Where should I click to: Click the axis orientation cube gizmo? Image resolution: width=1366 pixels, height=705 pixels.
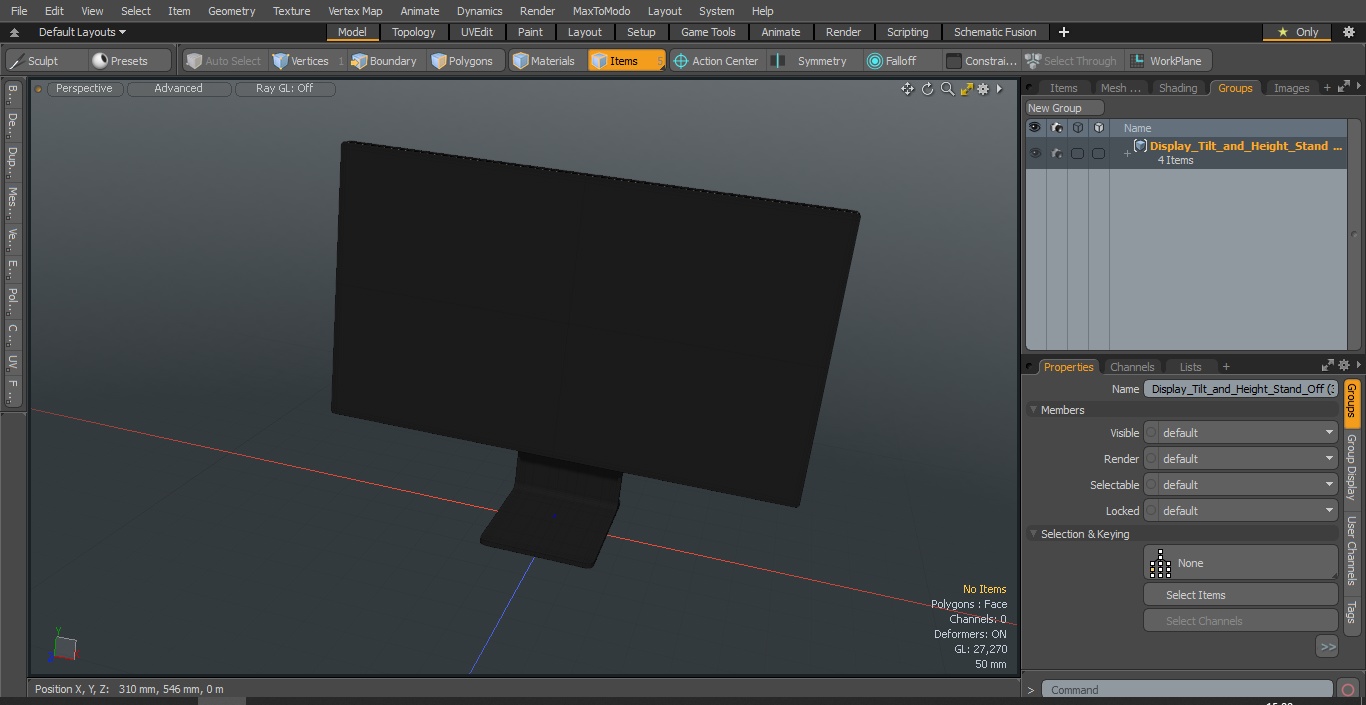coord(65,647)
